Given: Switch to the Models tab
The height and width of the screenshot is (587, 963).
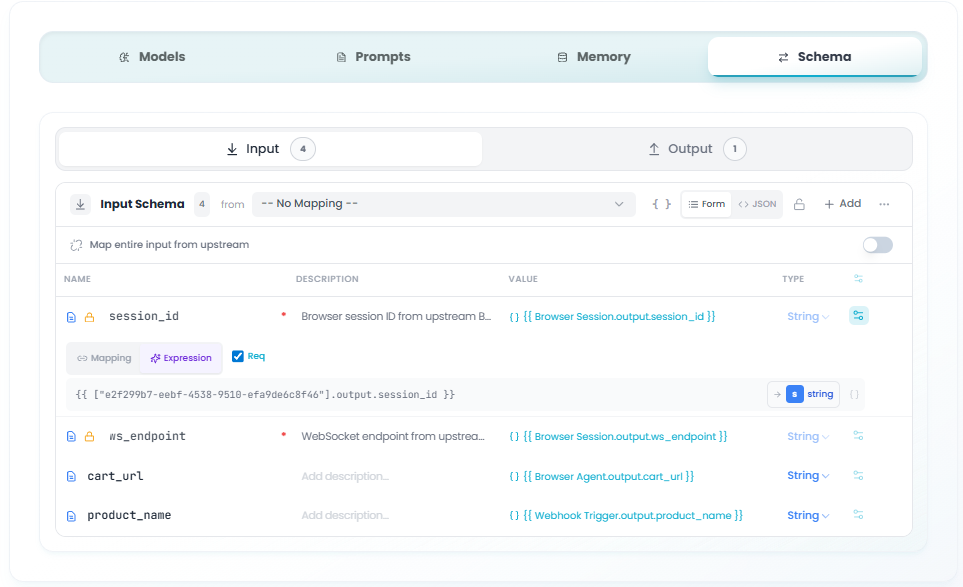Looking at the screenshot, I should pyautogui.click(x=152, y=56).
